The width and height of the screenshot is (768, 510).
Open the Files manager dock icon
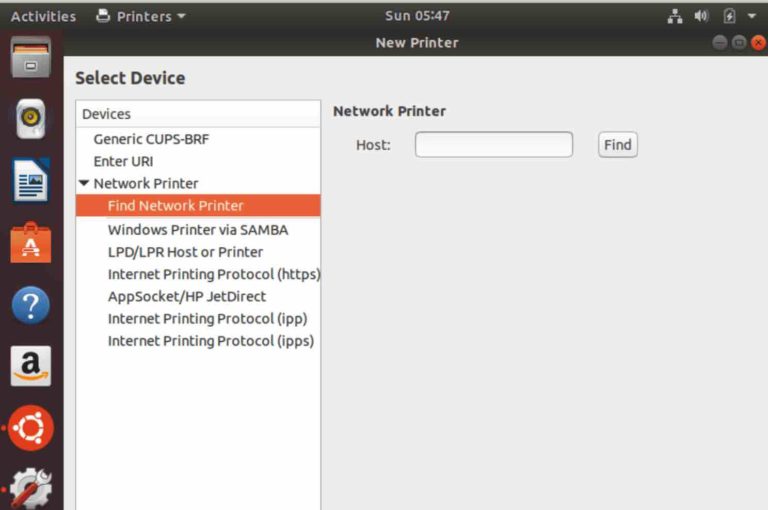tap(31, 58)
